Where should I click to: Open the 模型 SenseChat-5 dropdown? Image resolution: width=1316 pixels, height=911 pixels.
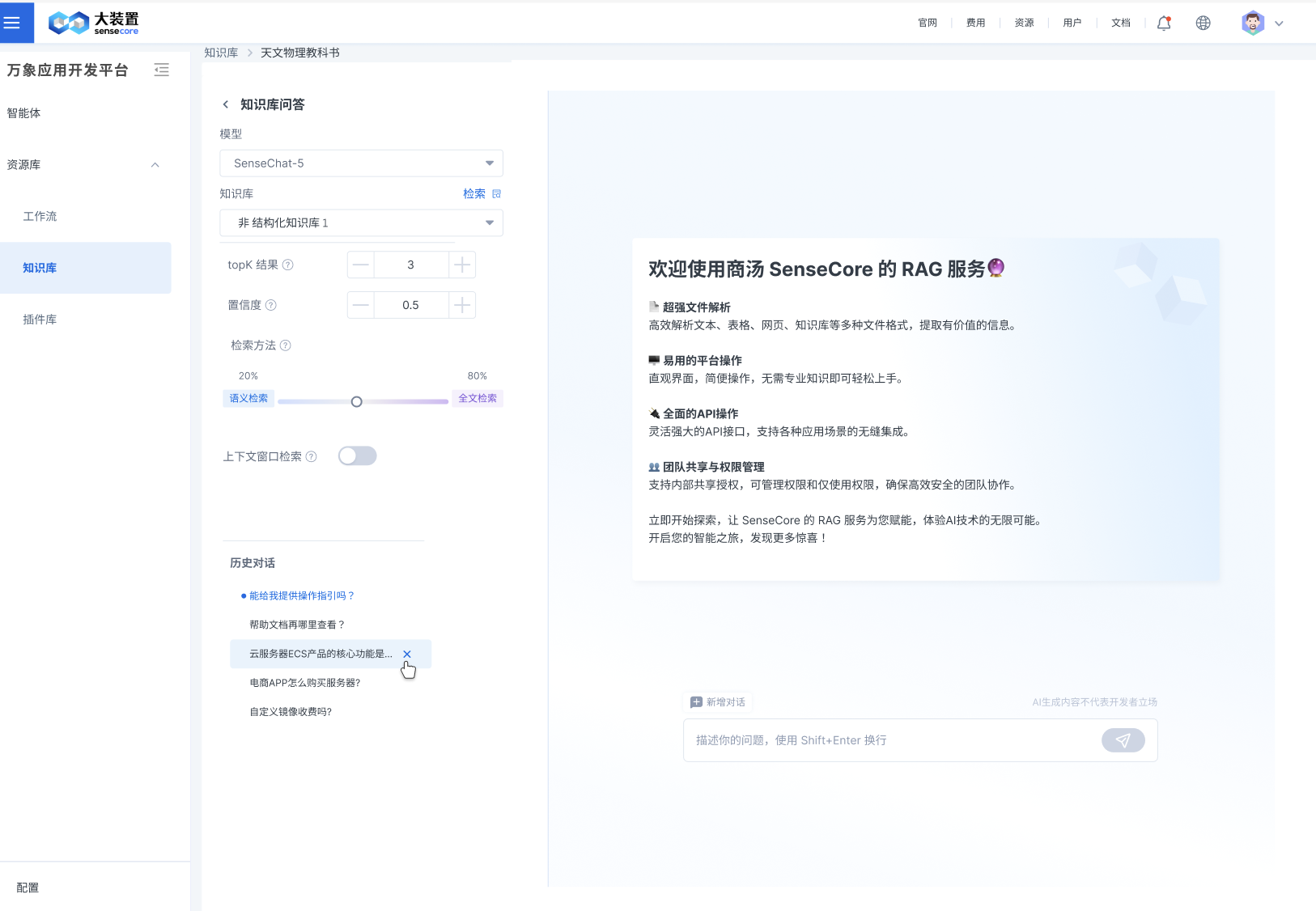361,163
